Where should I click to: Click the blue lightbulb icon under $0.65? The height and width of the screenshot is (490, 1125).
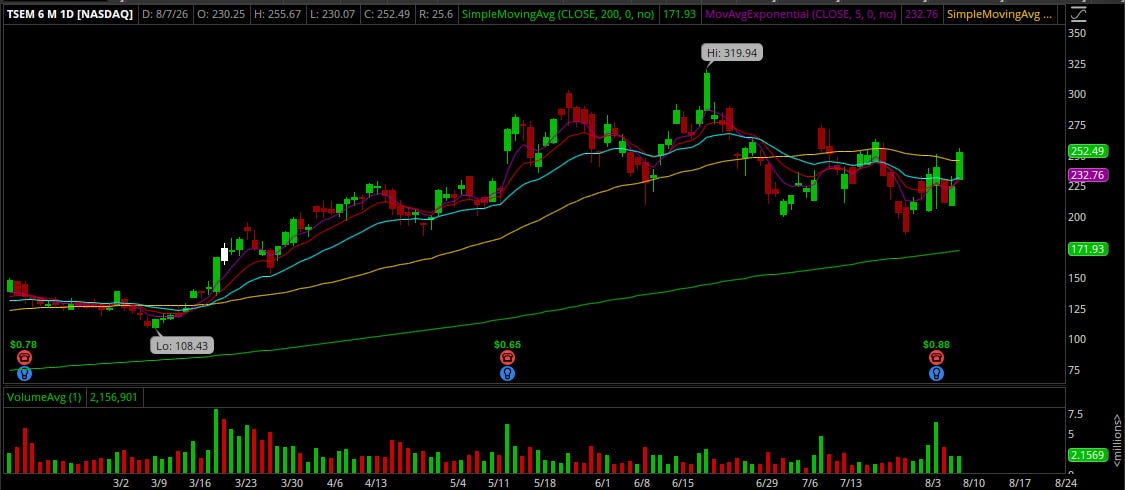[507, 374]
